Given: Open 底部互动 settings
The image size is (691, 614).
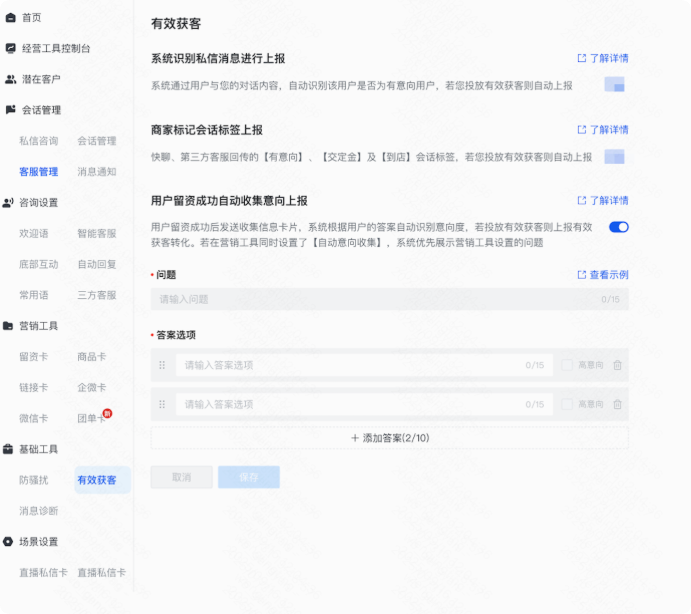Looking at the screenshot, I should (x=39, y=264).
